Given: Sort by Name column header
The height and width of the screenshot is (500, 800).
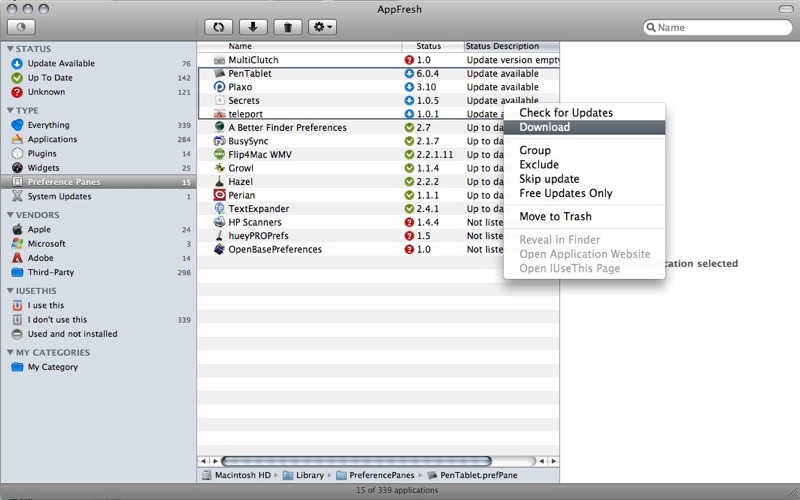Looking at the screenshot, I should 299,46.
